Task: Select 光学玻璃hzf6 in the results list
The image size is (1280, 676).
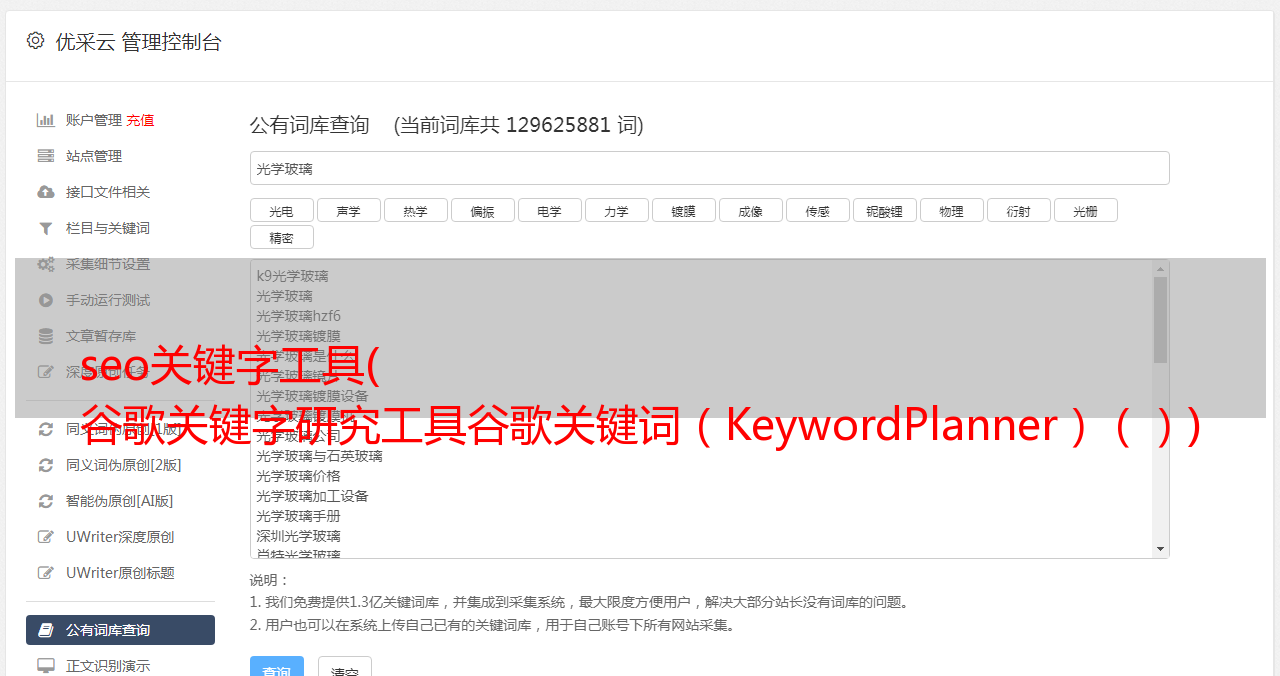Action: [298, 316]
